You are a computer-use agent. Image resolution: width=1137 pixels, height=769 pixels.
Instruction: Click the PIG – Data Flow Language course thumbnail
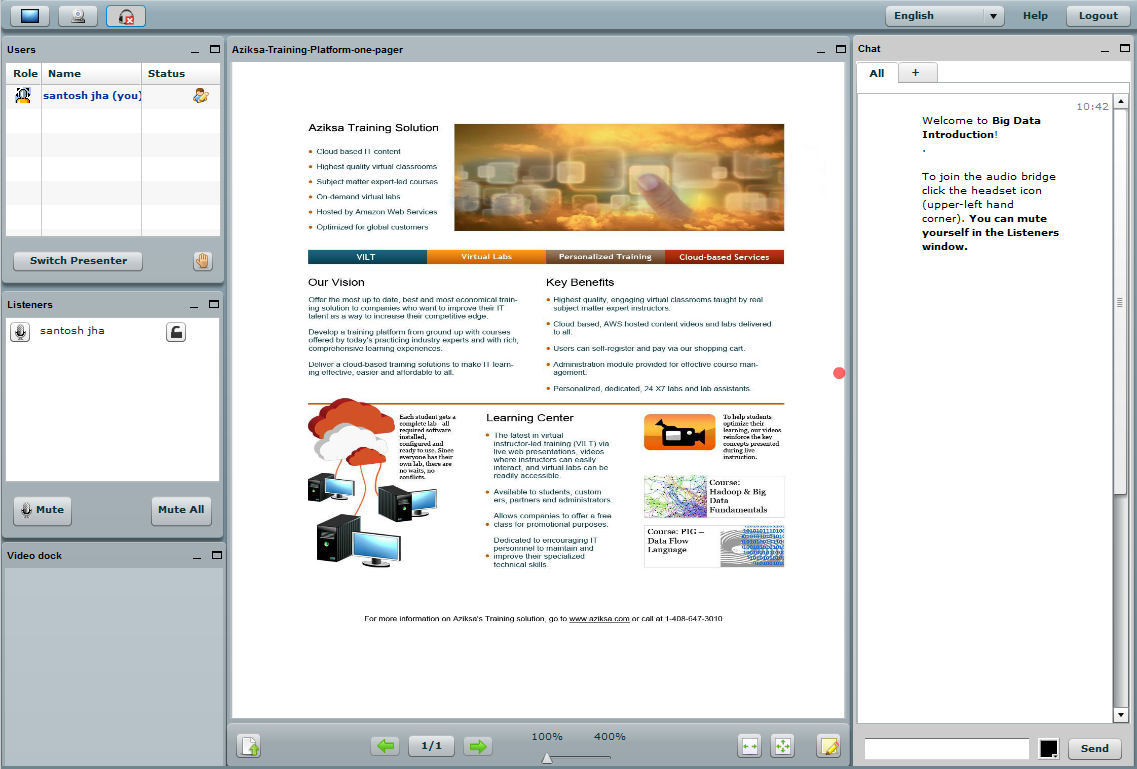coord(714,546)
